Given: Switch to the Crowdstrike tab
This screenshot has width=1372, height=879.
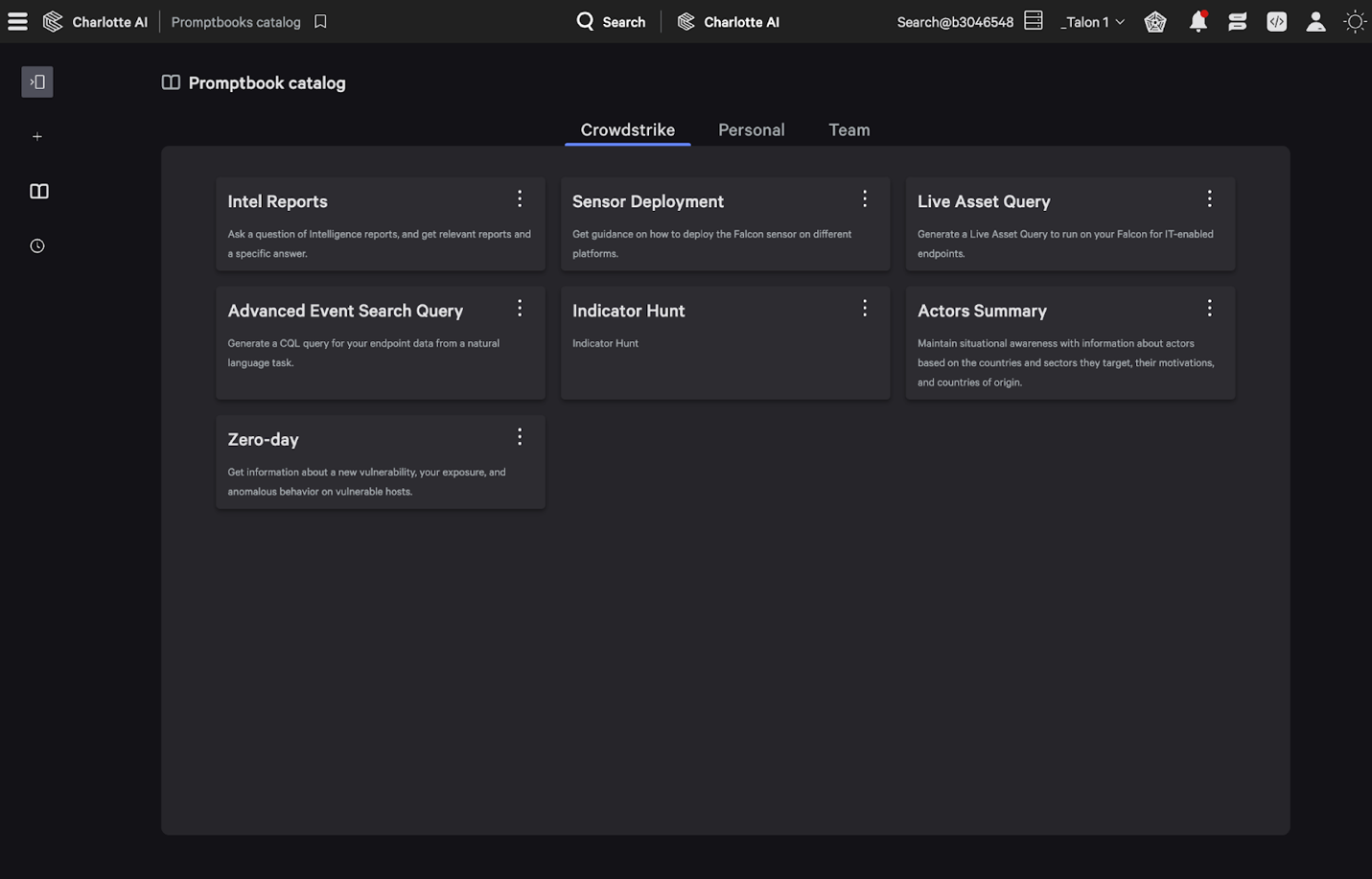Looking at the screenshot, I should click(x=627, y=129).
